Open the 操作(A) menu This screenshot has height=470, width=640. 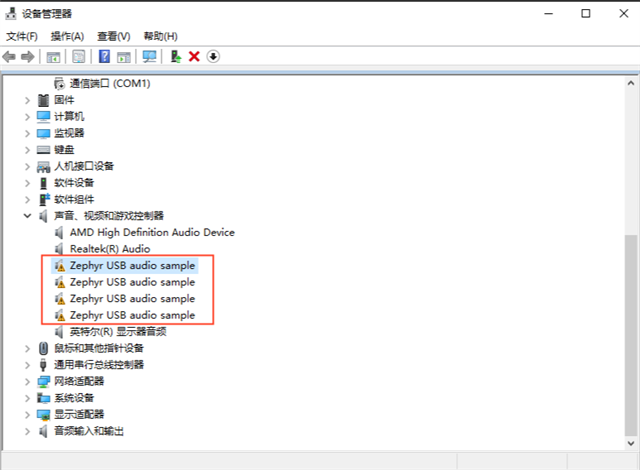click(x=67, y=36)
